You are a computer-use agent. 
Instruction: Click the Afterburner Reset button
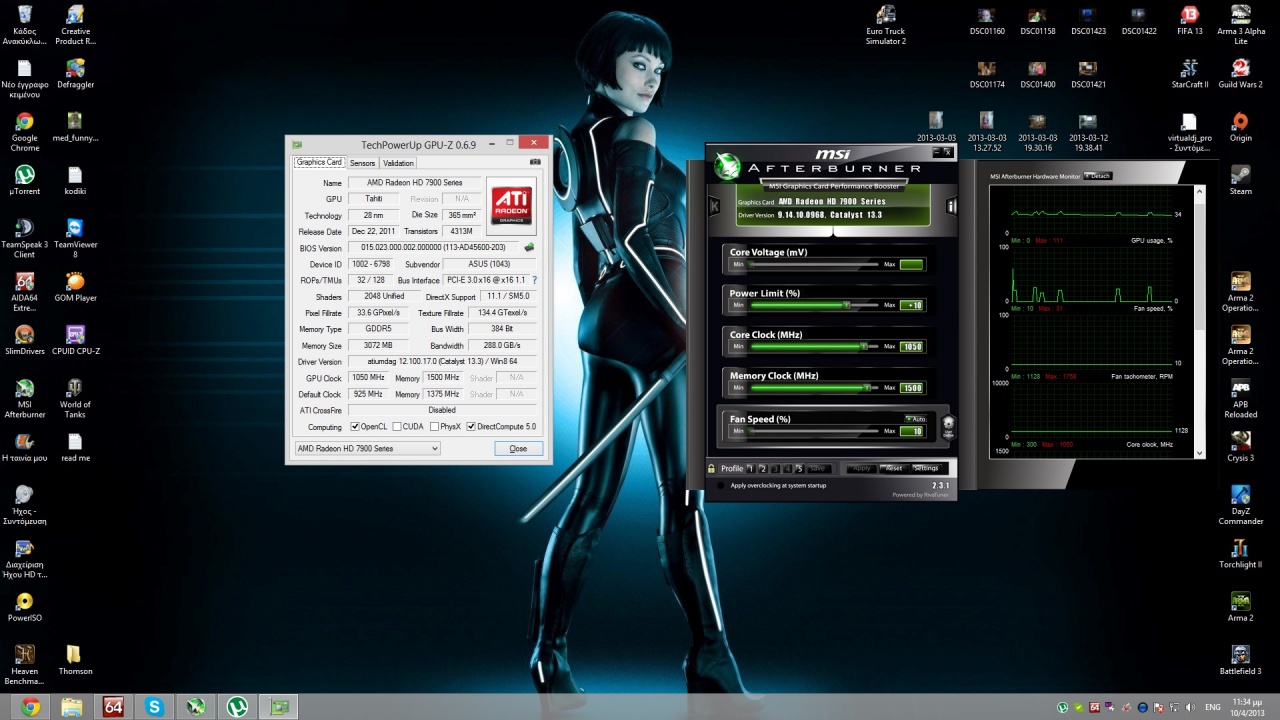click(x=893, y=468)
